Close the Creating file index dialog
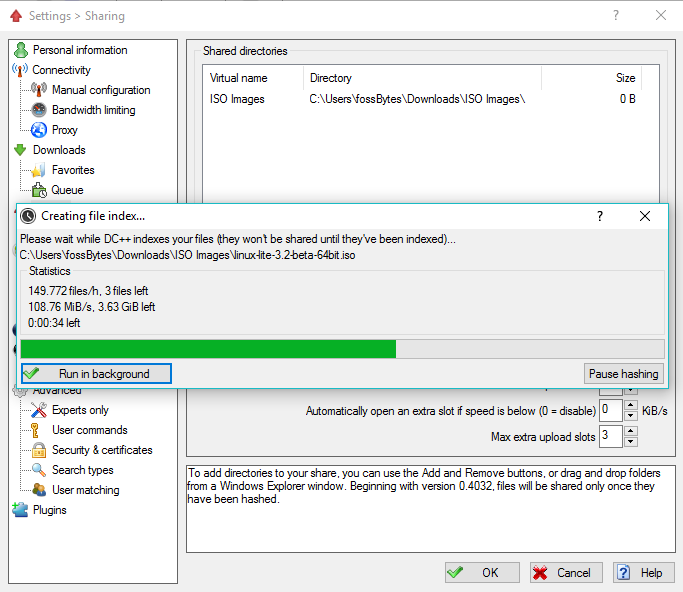 [645, 216]
